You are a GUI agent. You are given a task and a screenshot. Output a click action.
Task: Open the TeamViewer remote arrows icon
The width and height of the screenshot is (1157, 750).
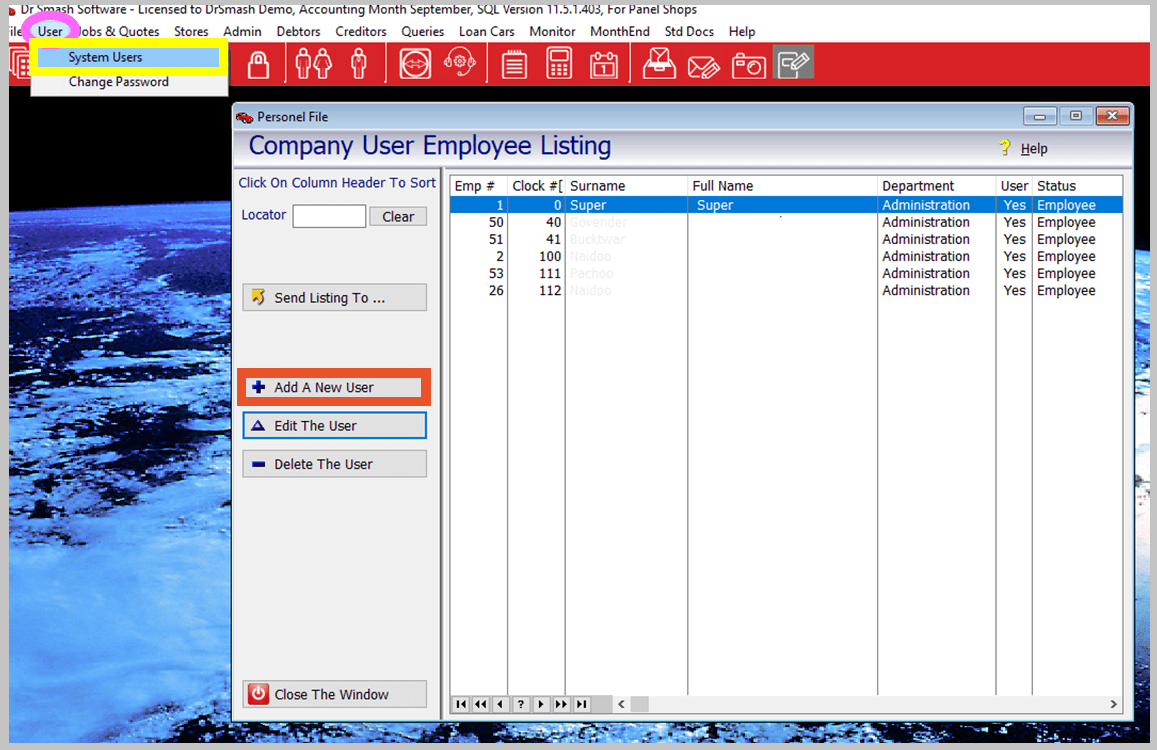tap(415, 63)
